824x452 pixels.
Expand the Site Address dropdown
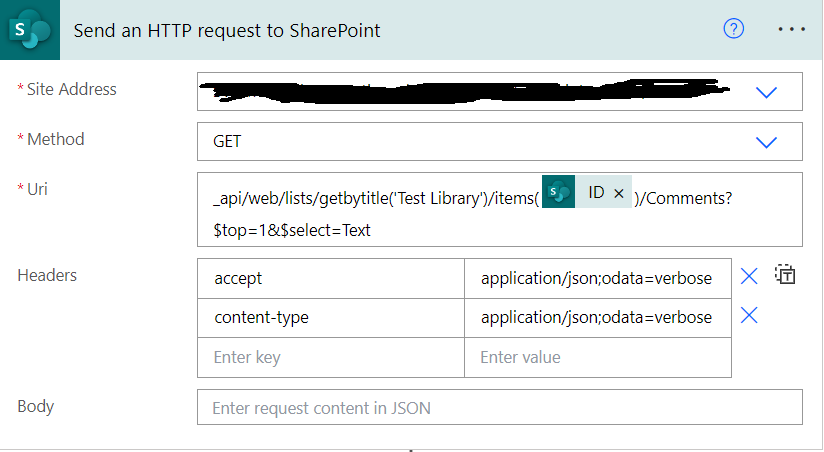click(766, 92)
